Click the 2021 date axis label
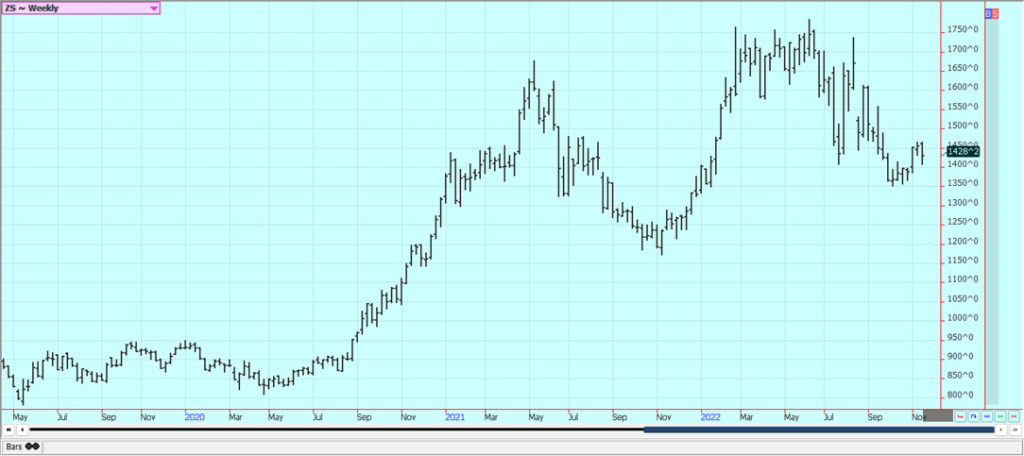 point(455,416)
